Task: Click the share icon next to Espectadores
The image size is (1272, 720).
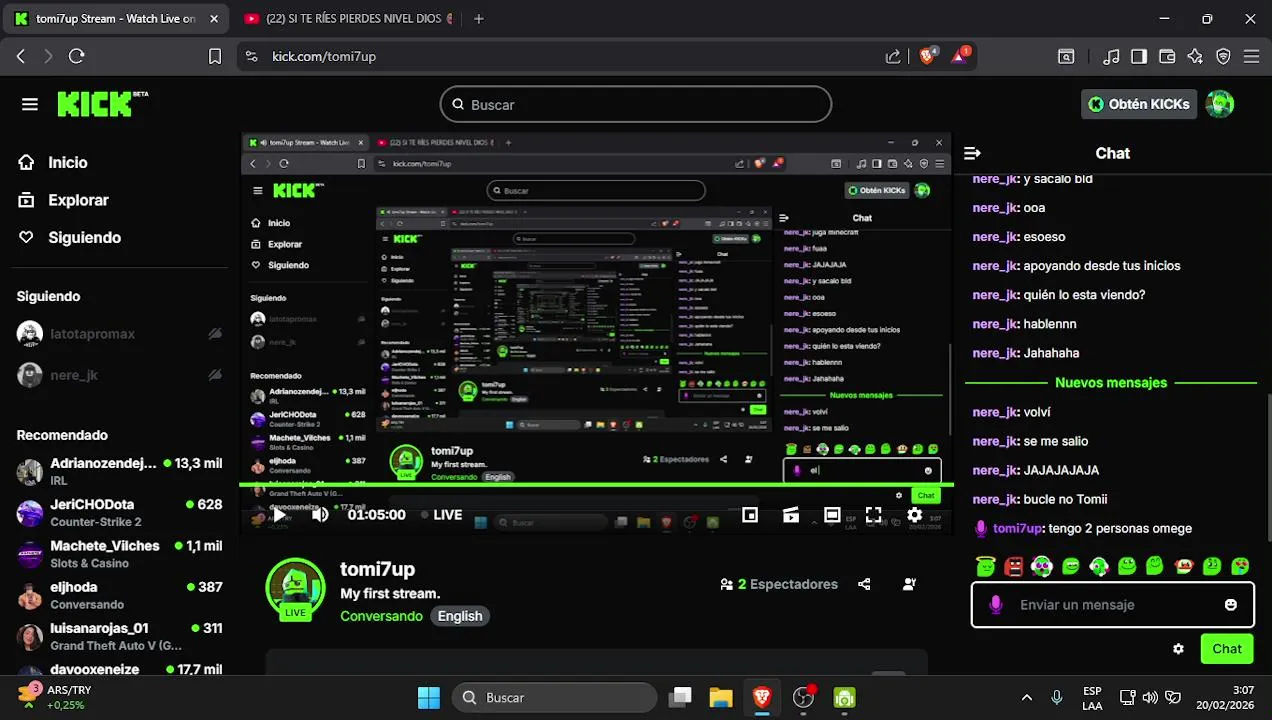Action: tap(864, 584)
